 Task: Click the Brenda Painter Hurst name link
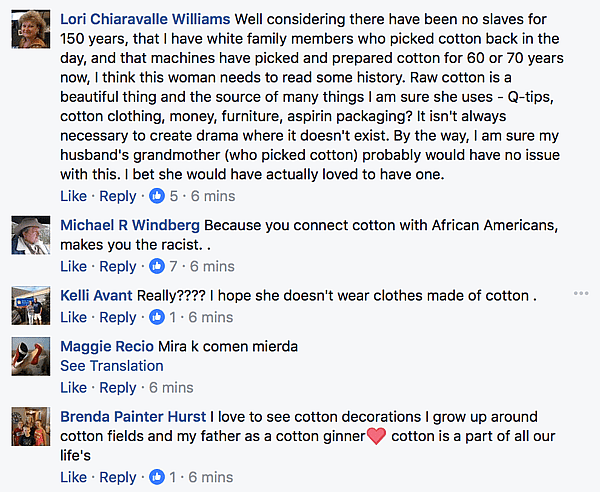click(x=133, y=416)
